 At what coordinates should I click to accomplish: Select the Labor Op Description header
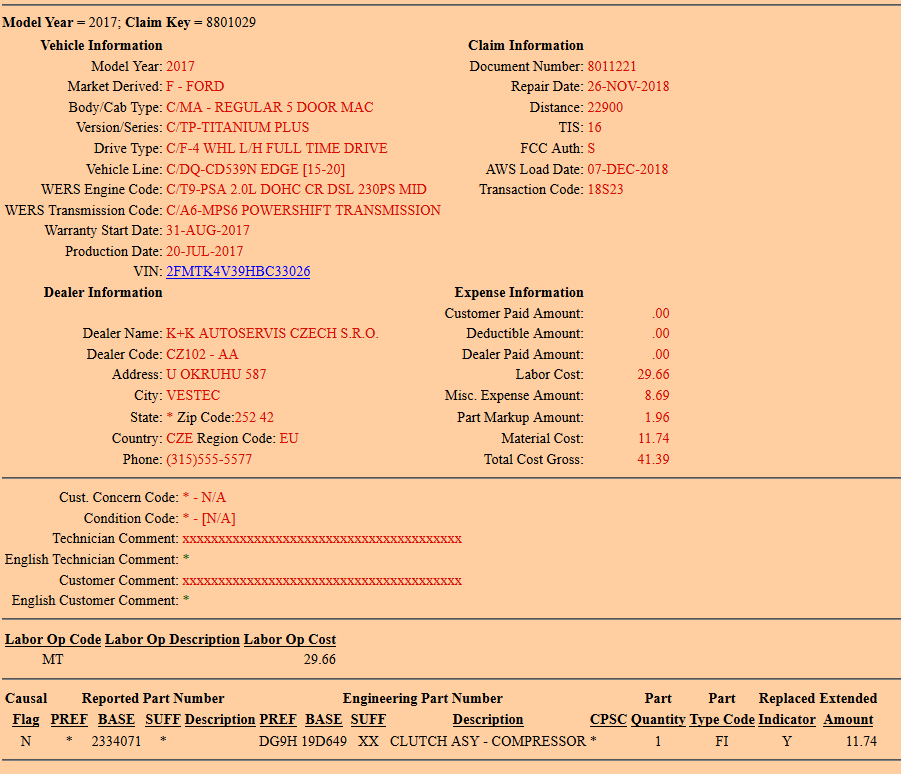(x=172, y=640)
